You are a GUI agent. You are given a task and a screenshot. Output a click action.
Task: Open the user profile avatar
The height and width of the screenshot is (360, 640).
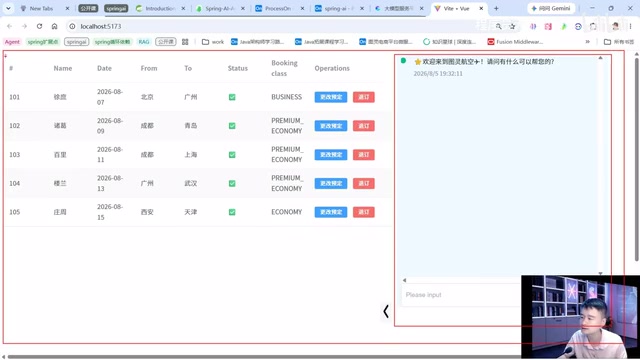tap(616, 26)
